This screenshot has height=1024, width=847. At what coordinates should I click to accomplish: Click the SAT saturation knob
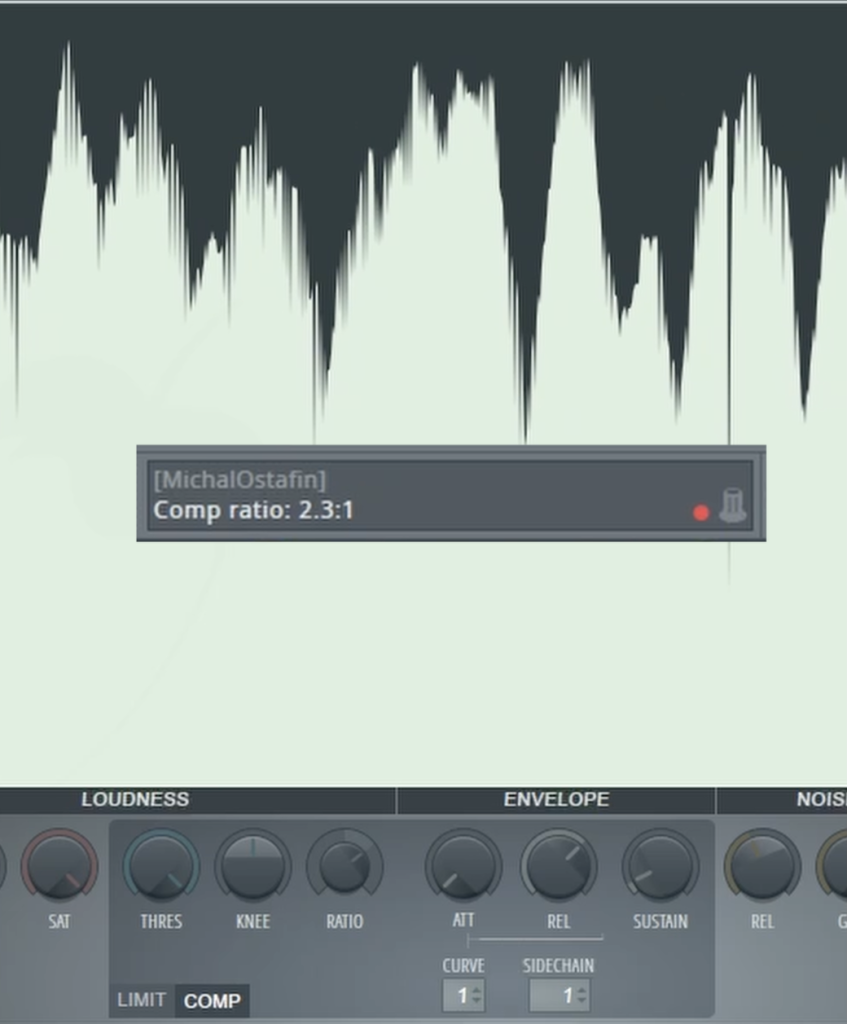pos(60,866)
